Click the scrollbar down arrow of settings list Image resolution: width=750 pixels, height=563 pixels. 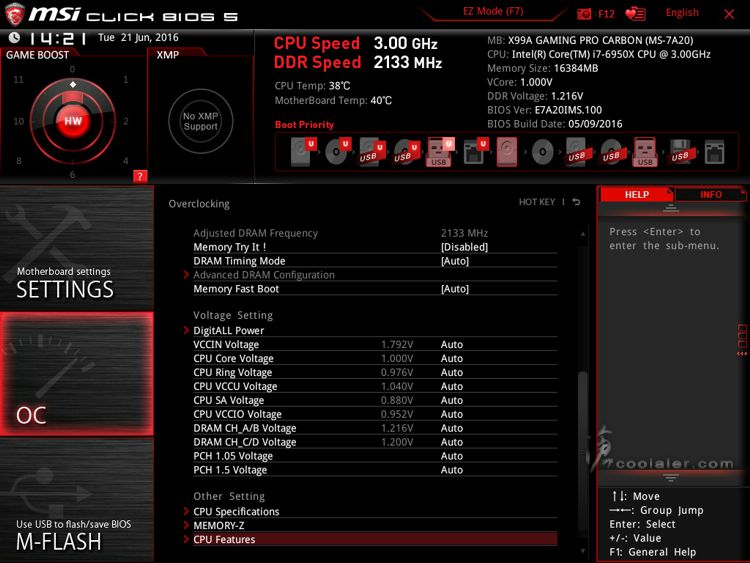[x=583, y=551]
